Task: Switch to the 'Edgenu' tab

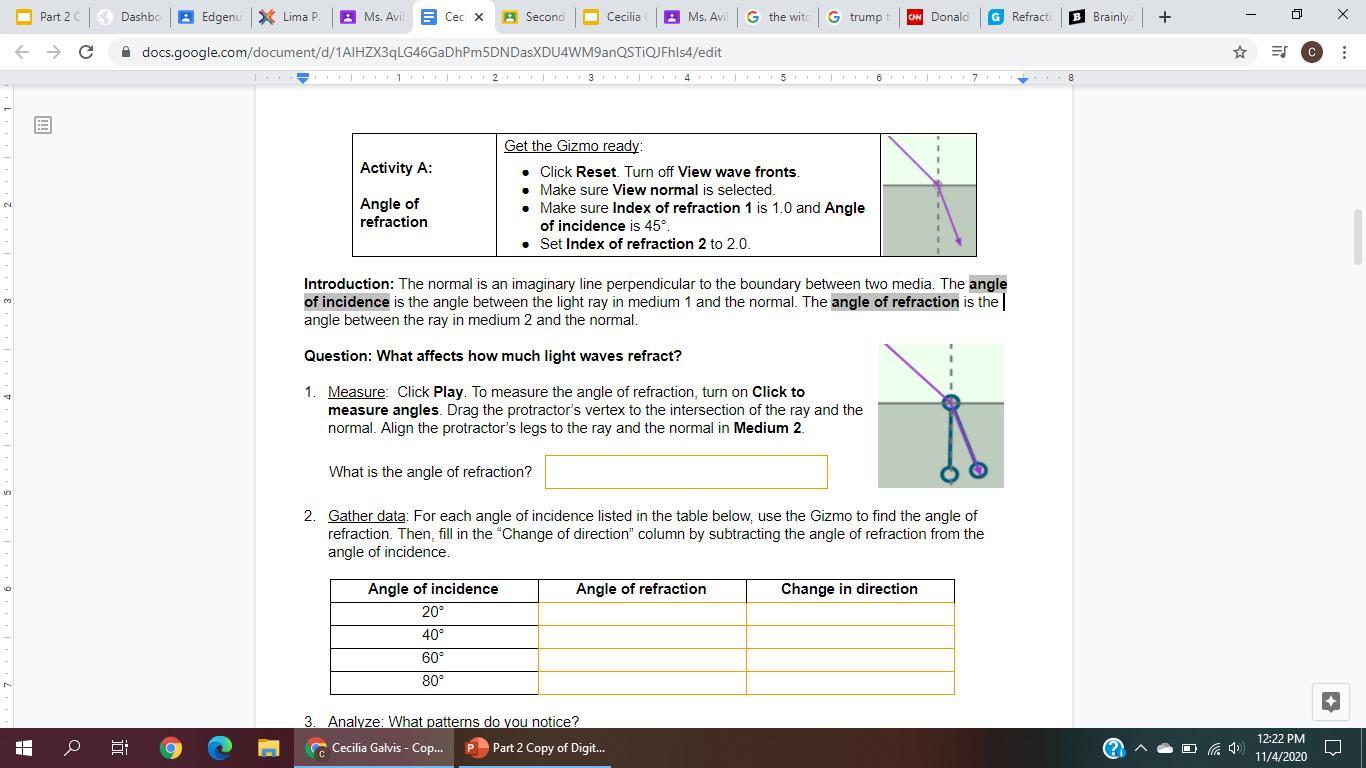Action: click(210, 17)
